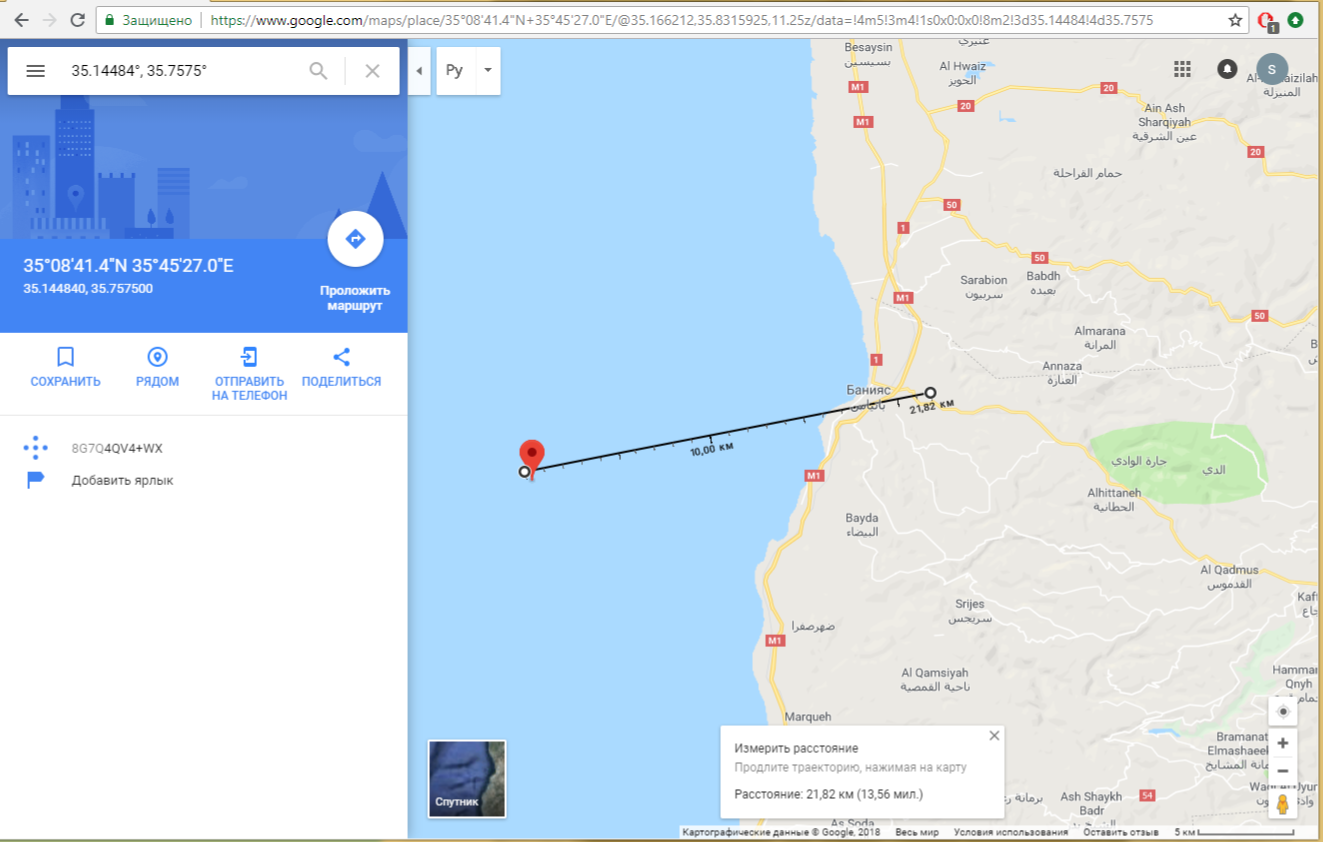Switch to Спутник satellite view thumbnail

(467, 778)
